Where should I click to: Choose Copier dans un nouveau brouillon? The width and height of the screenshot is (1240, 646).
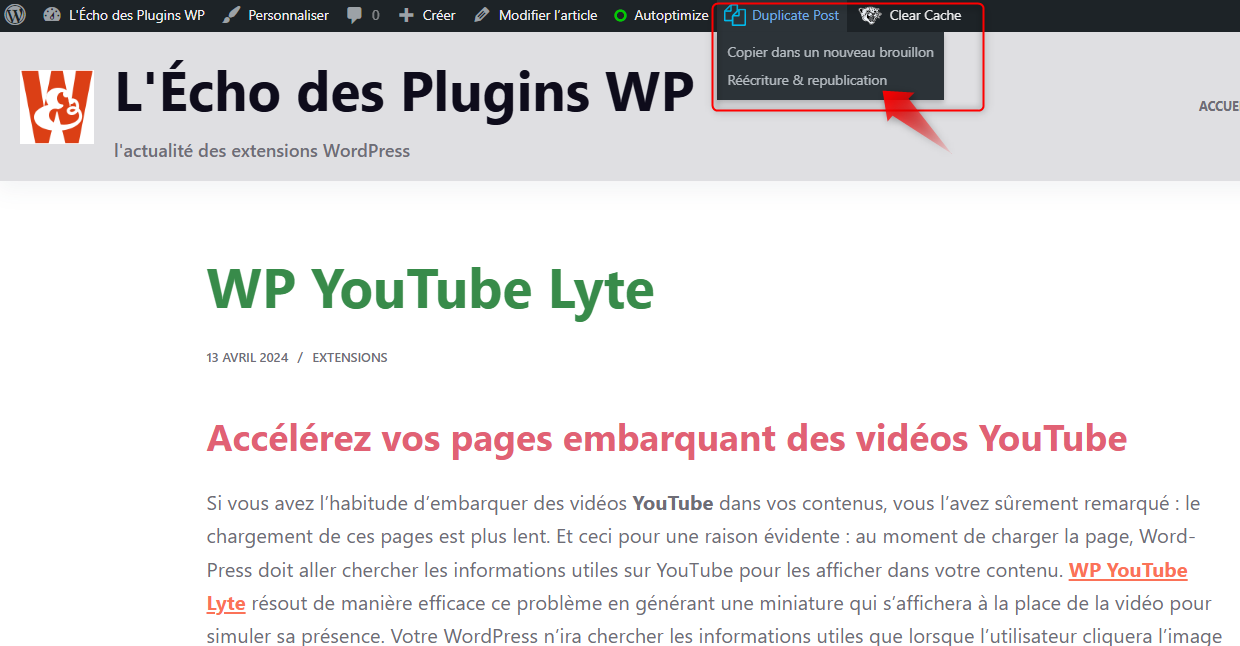coord(830,52)
